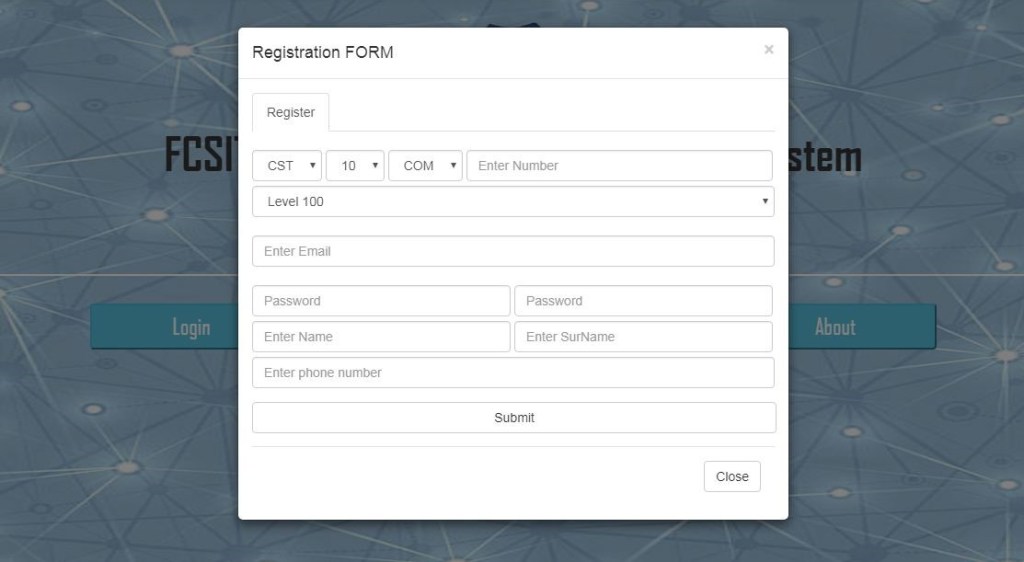Click the Registration FORM title text

tap(322, 52)
